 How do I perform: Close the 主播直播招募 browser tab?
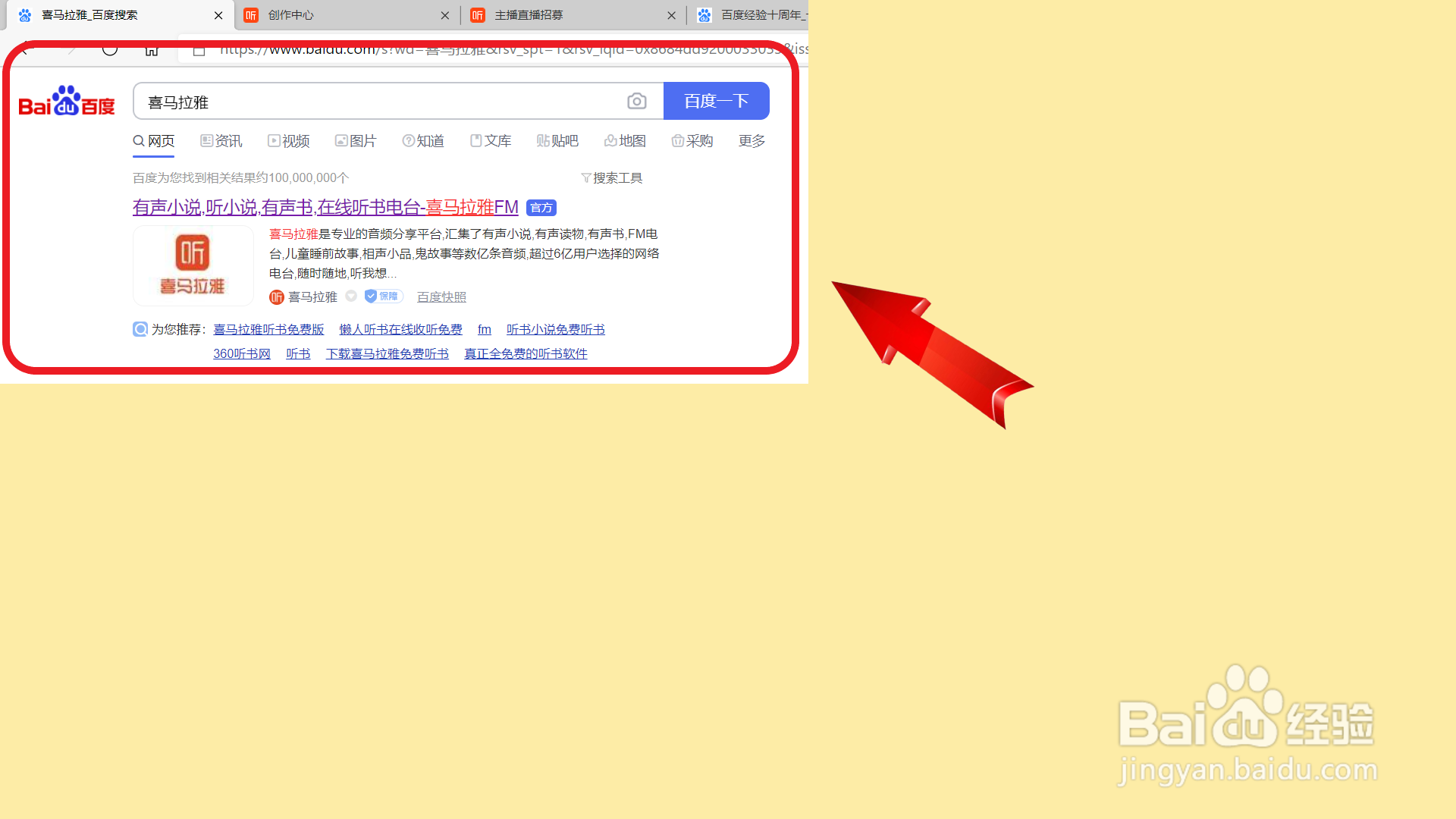pos(671,15)
